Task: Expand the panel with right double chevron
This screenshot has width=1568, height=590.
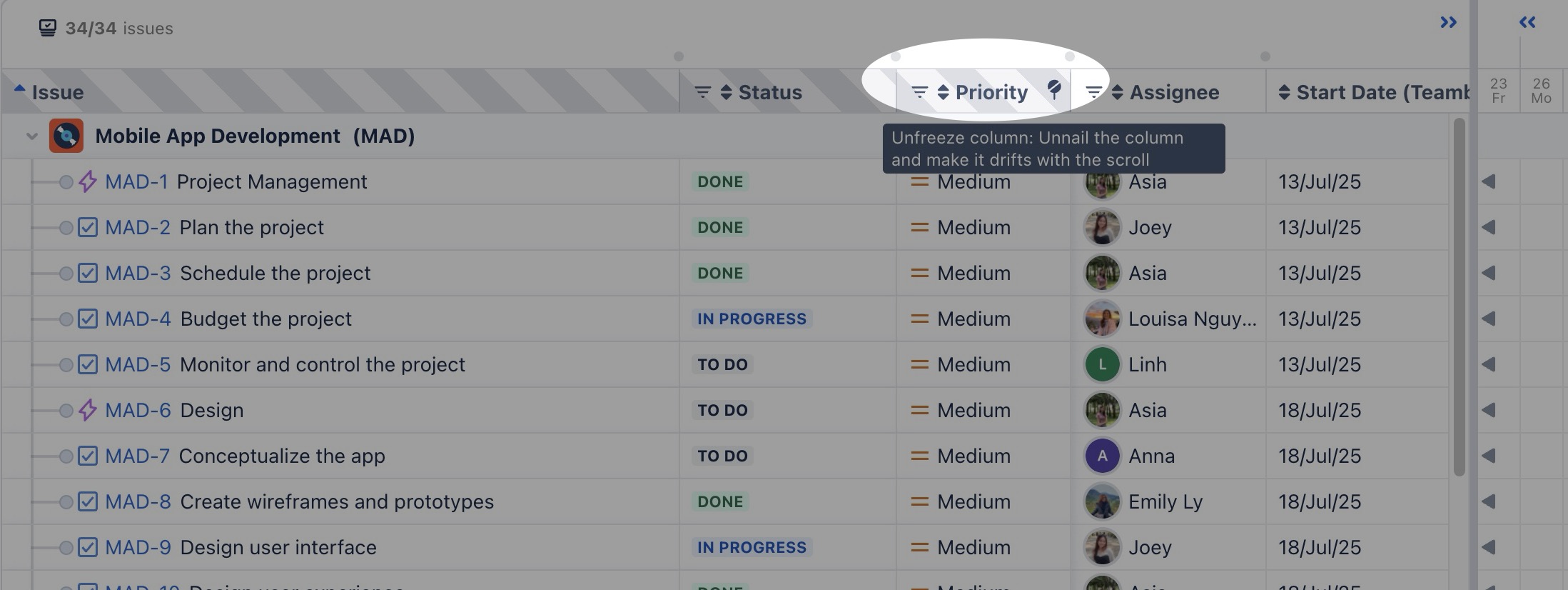Action: pyautogui.click(x=1448, y=22)
